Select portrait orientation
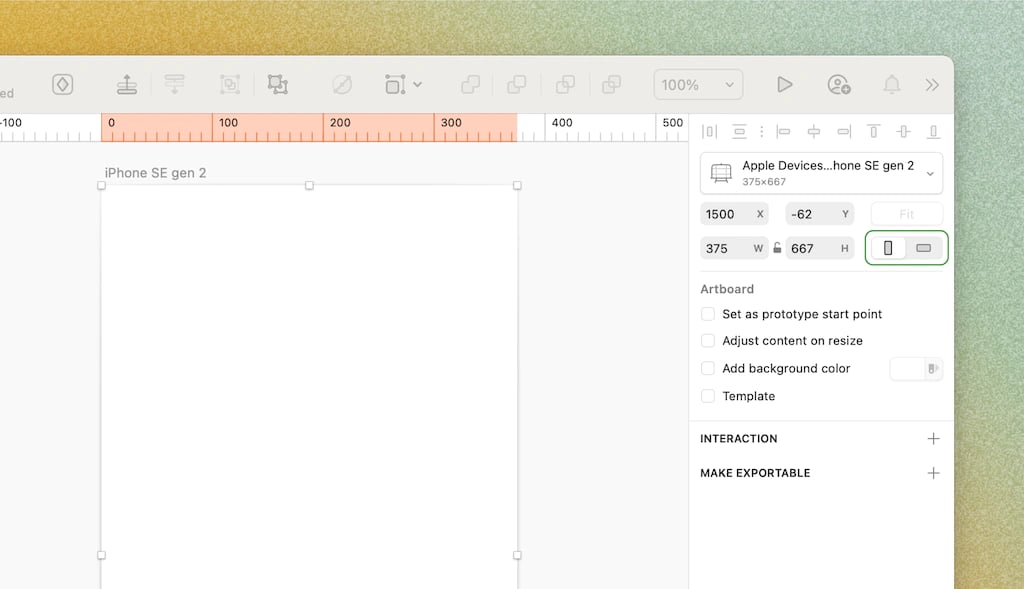 [x=888, y=248]
